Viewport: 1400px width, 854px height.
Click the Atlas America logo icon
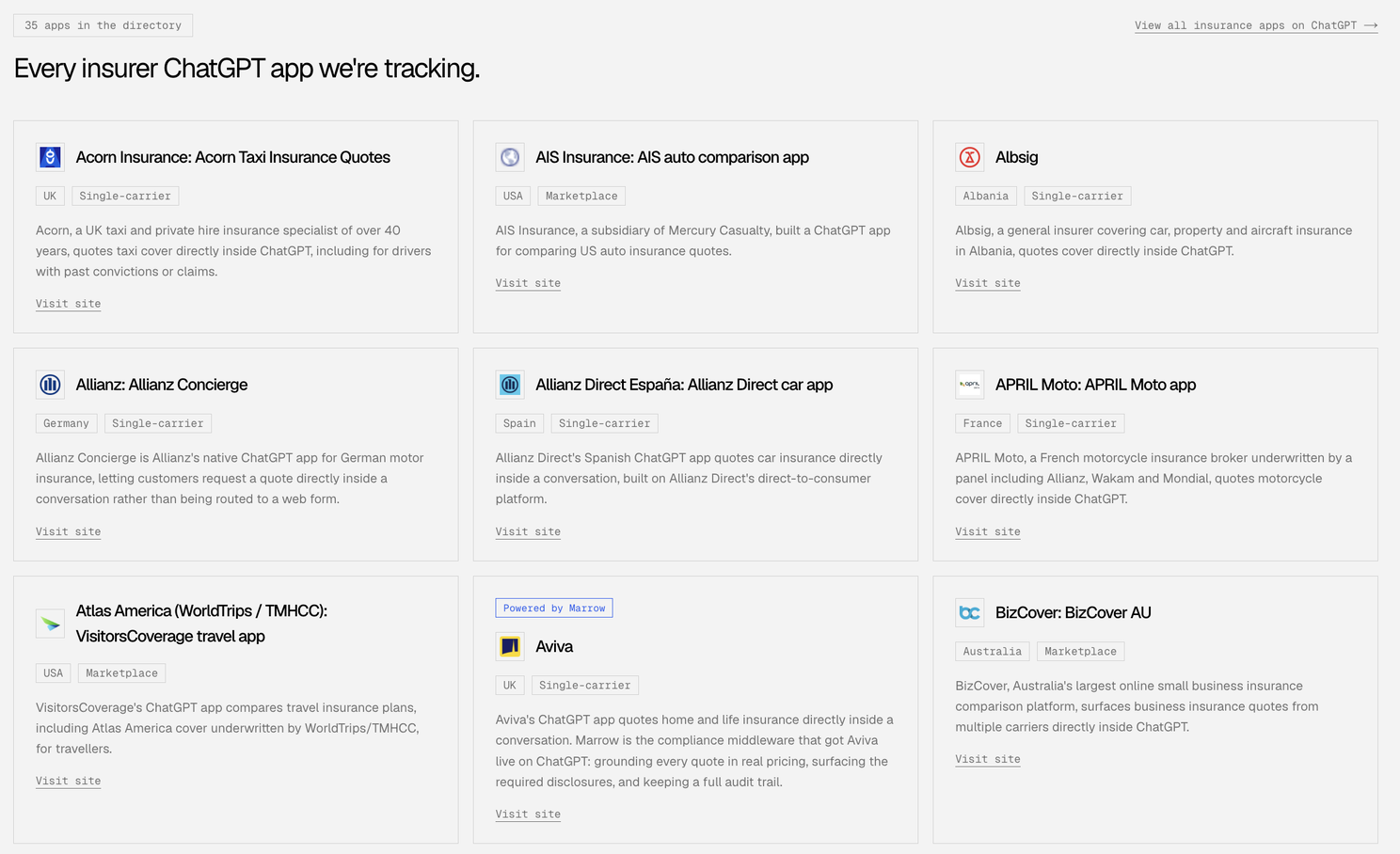click(50, 624)
